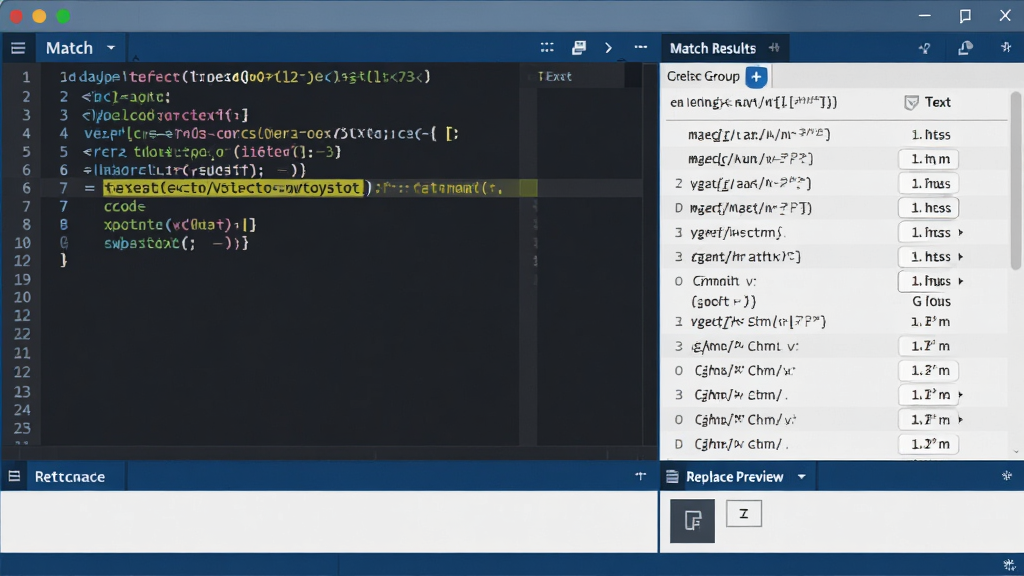This screenshot has height=576, width=1024.
Task: Click the icon at the right end of the status bar
Action: [1010, 565]
